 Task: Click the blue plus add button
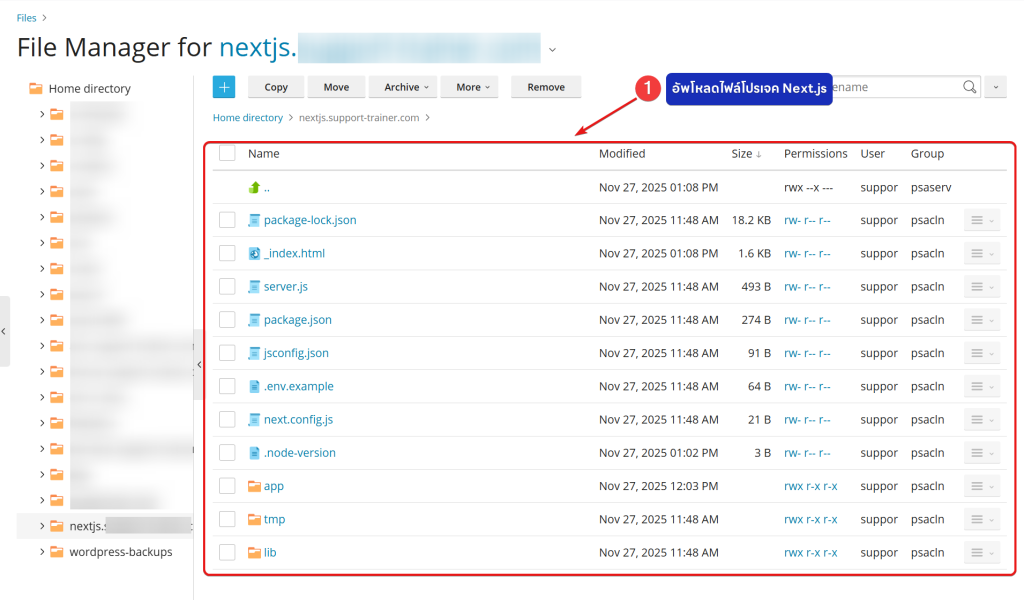[224, 87]
